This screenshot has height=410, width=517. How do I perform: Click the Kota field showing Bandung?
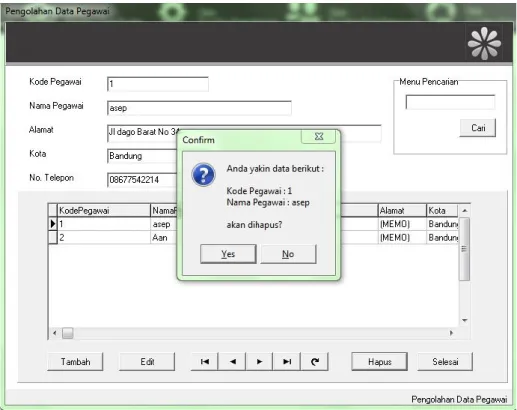(x=142, y=156)
